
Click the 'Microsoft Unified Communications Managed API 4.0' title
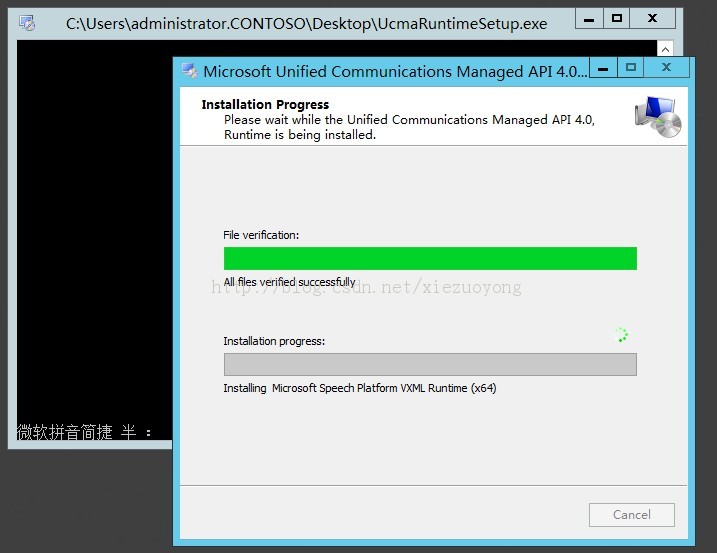click(395, 71)
